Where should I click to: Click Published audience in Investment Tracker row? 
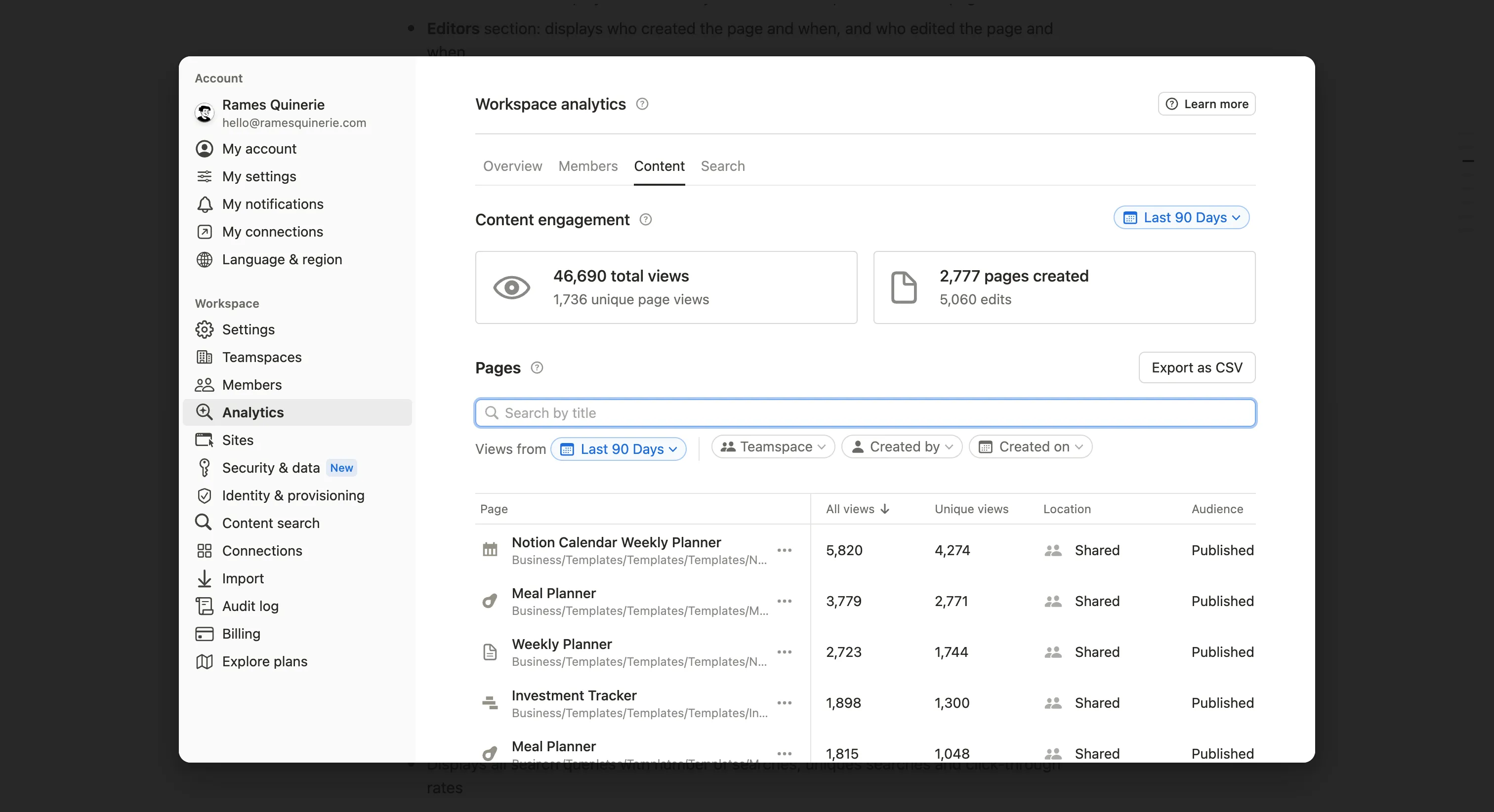[1223, 703]
